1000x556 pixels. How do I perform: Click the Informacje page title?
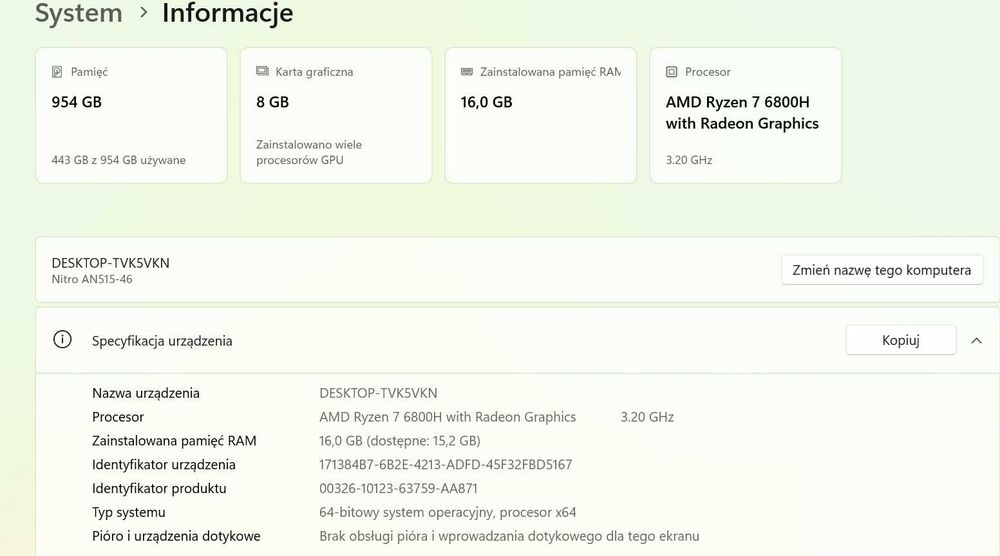[x=227, y=13]
